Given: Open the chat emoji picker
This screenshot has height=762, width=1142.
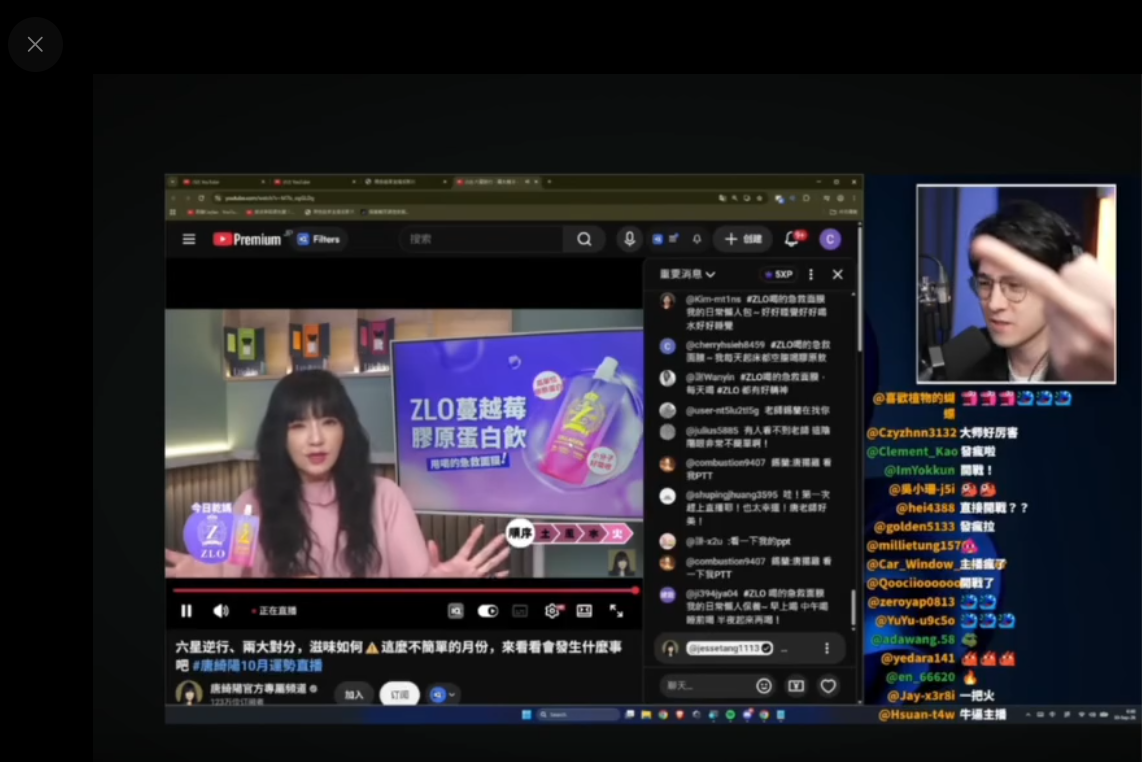Looking at the screenshot, I should point(763,686).
